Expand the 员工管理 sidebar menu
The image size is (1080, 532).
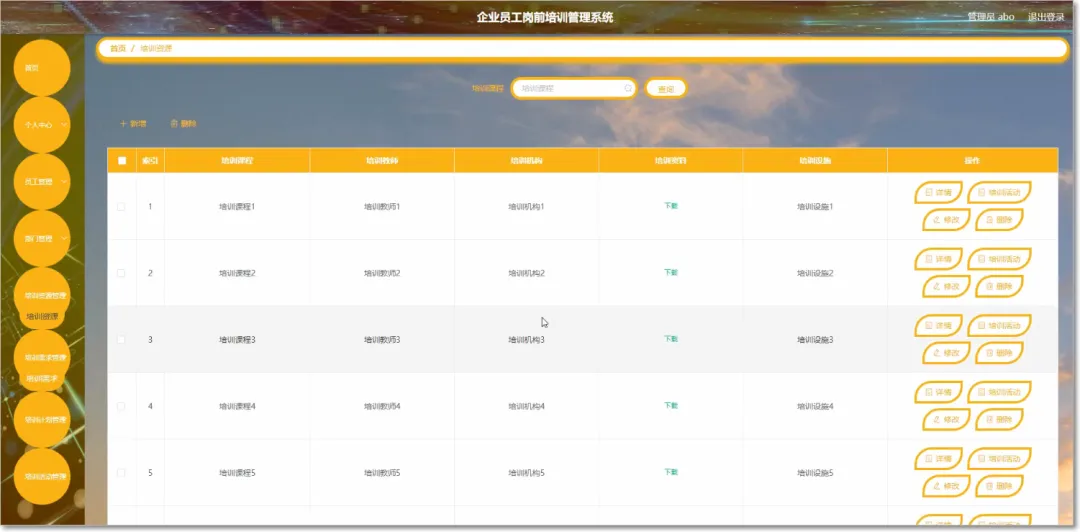(x=42, y=182)
